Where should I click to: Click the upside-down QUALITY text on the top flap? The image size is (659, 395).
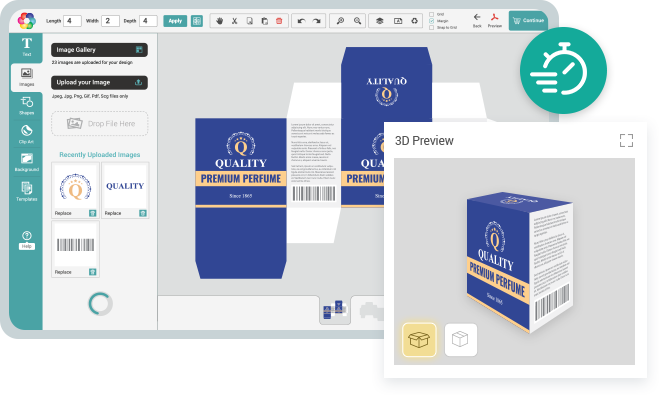click(x=387, y=81)
